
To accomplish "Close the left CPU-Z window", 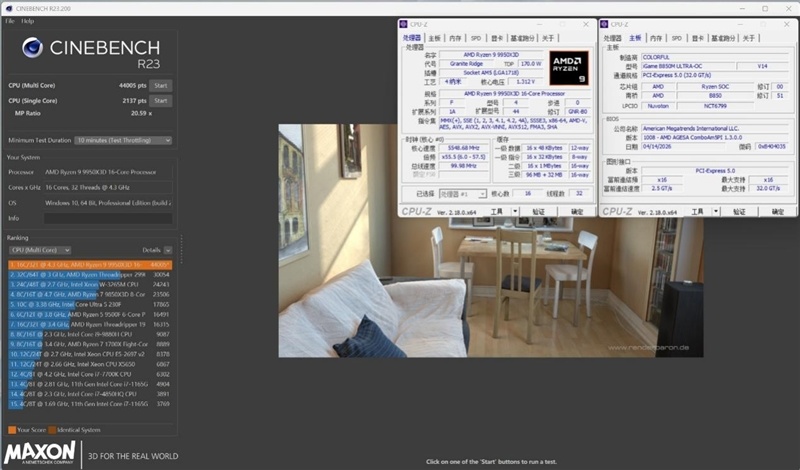I will 586,24.
